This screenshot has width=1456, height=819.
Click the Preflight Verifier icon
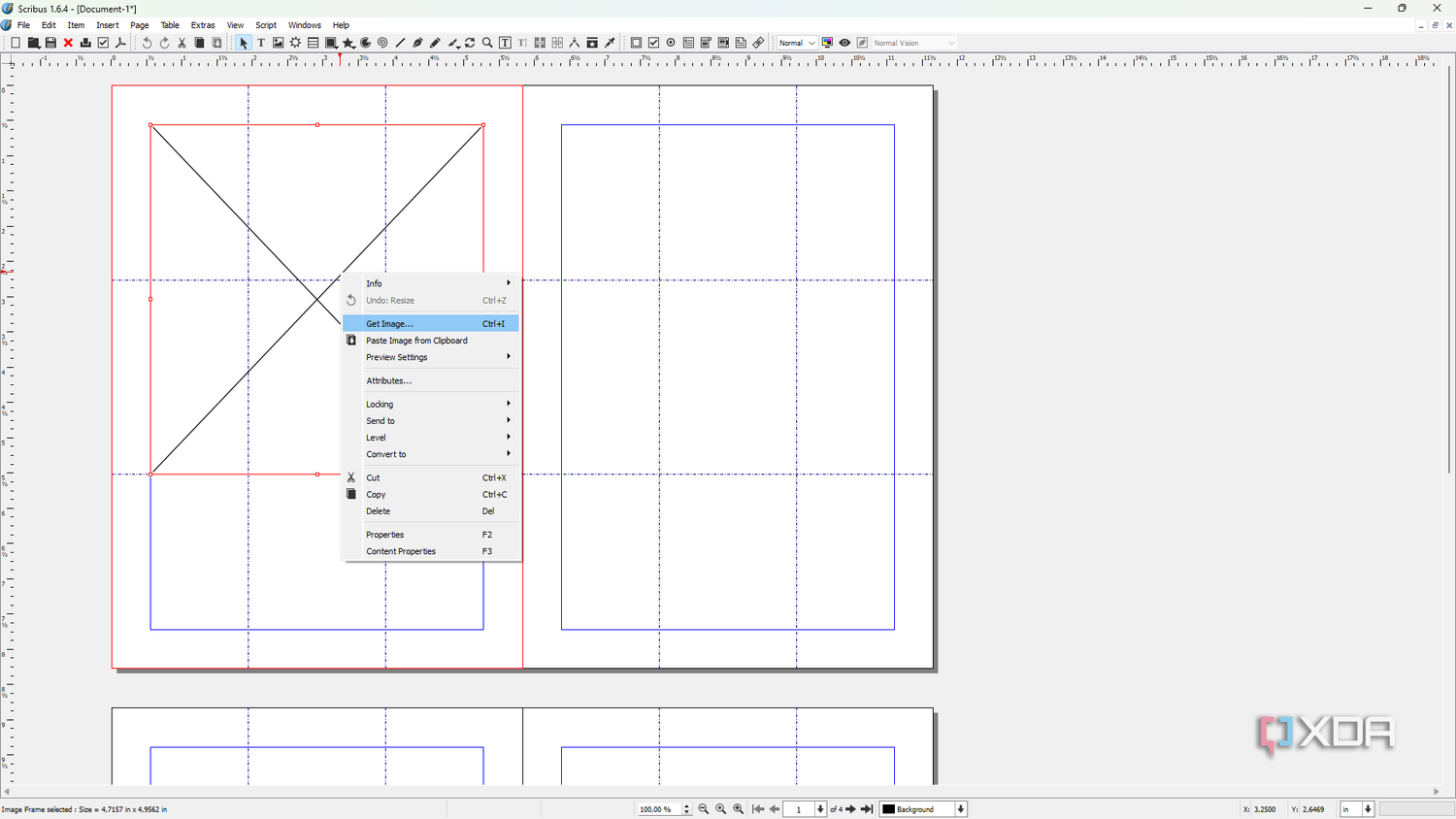[104, 43]
